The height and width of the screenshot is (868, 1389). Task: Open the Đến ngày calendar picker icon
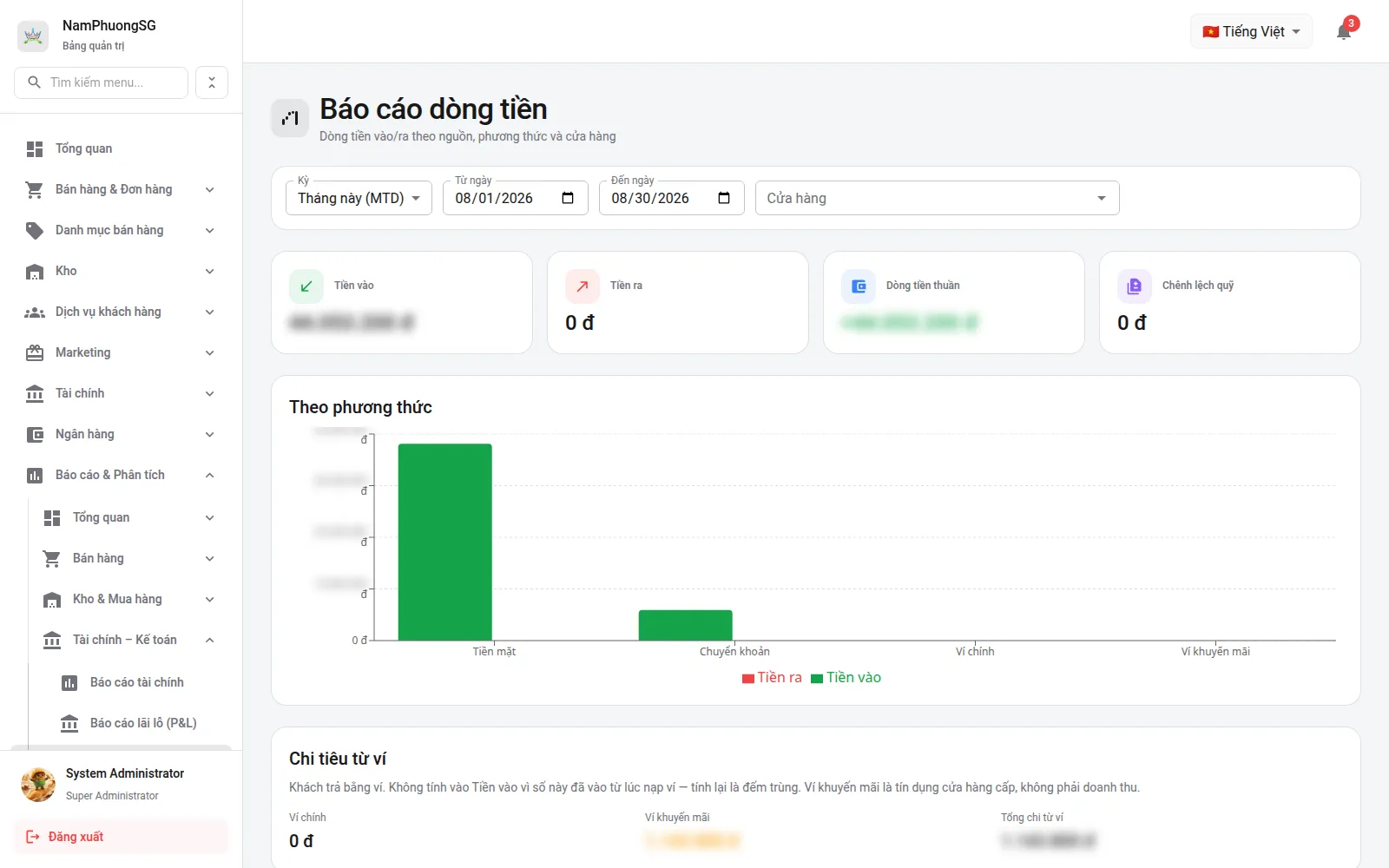pyautogui.click(x=724, y=198)
